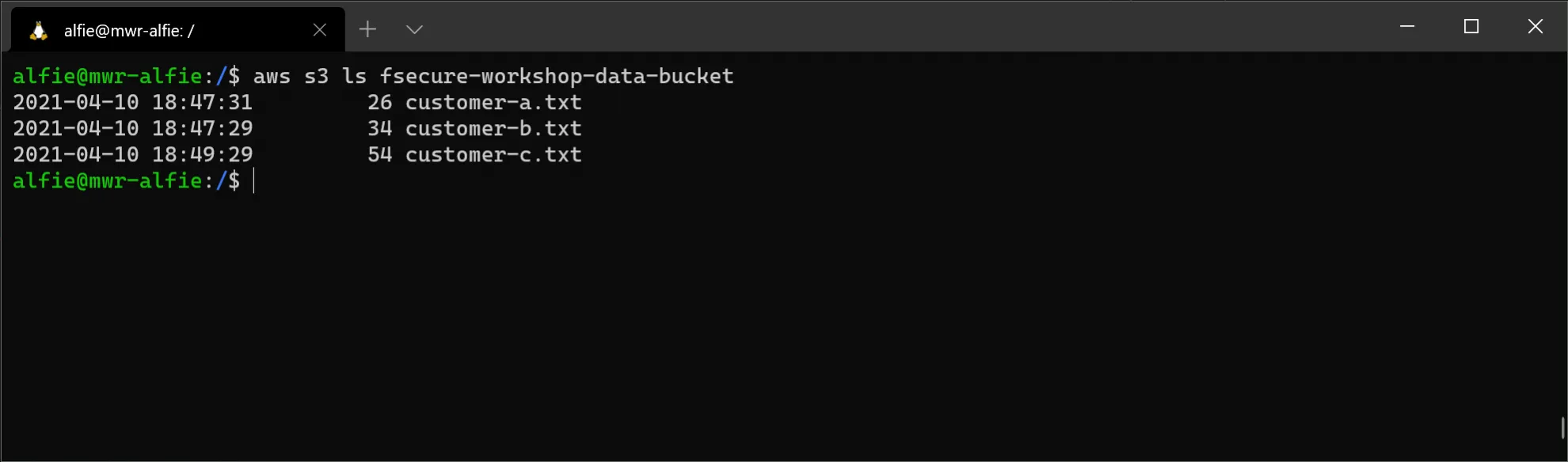The image size is (1568, 462).
Task: Maximize the terminal window
Action: tap(1471, 26)
